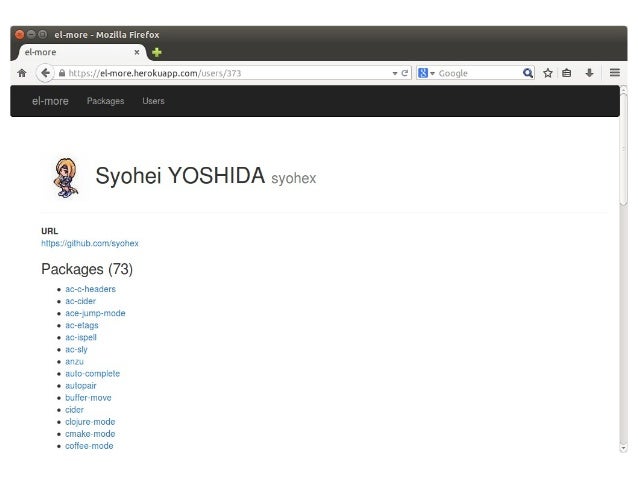
Task: Open the Google search engine selector
Action: click(x=426, y=73)
